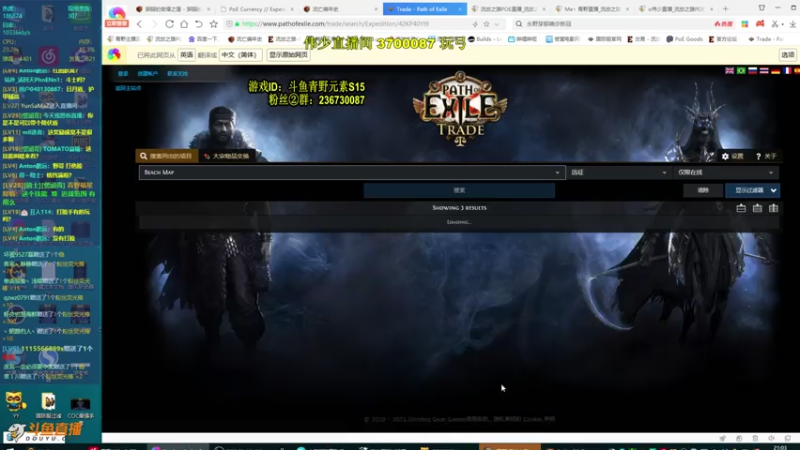800x450 pixels.
Task: Select the German flag language
Action: pos(776,70)
